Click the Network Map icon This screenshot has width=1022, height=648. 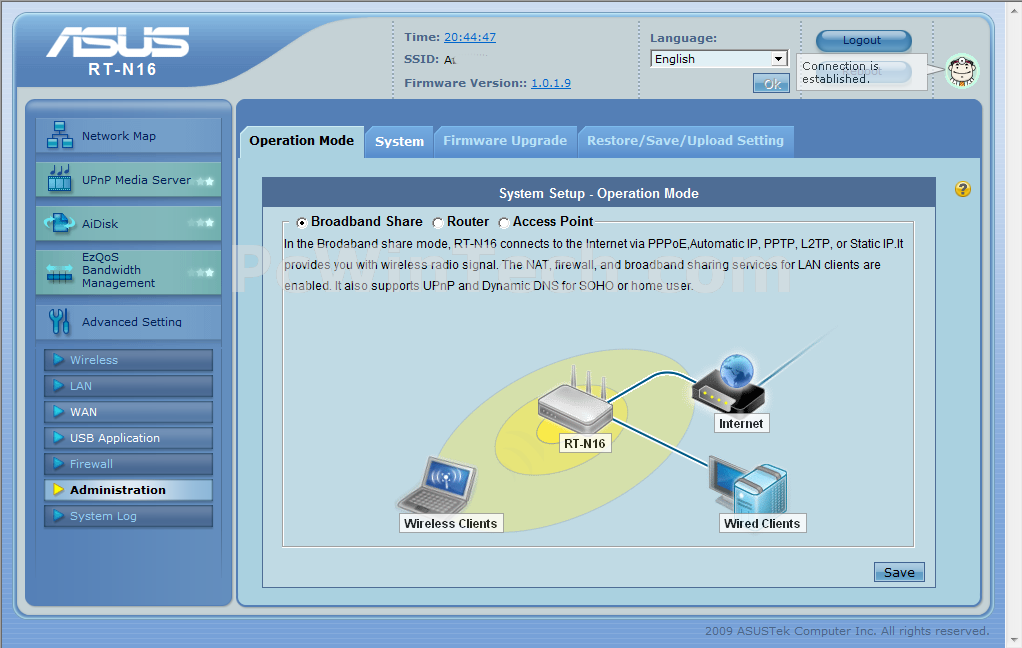point(59,135)
